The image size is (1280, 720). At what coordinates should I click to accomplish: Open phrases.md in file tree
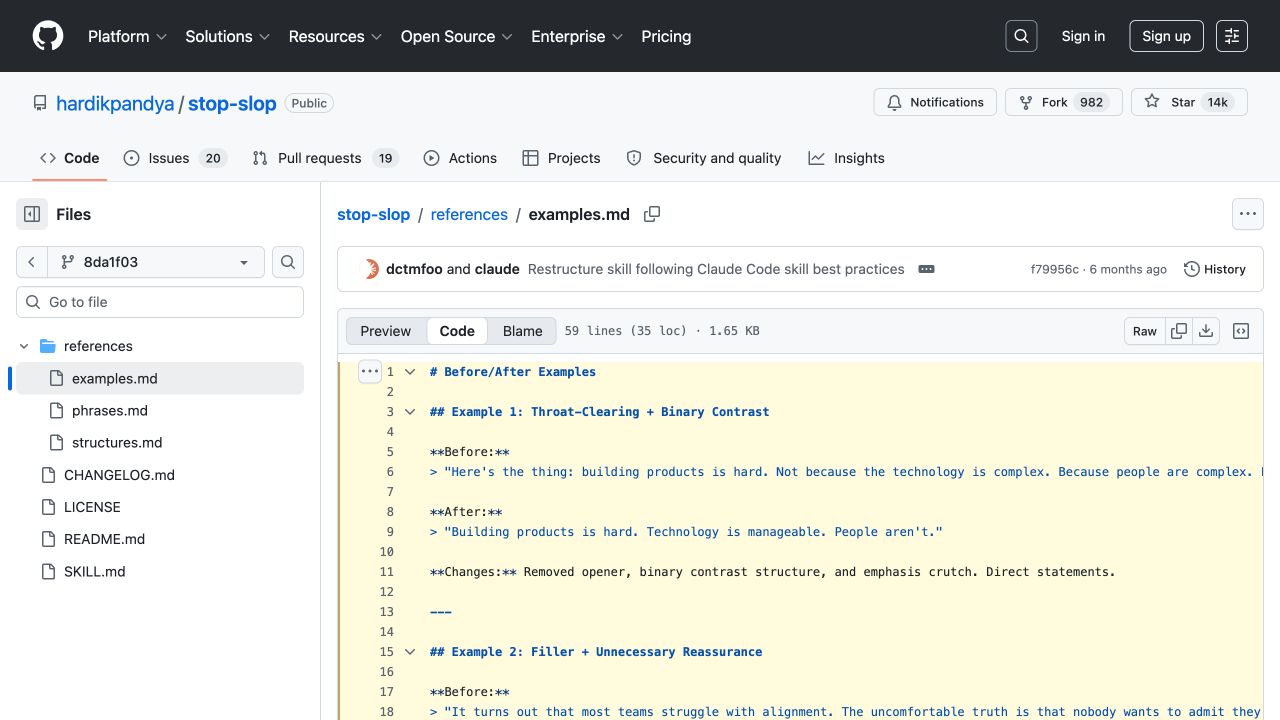(109, 411)
